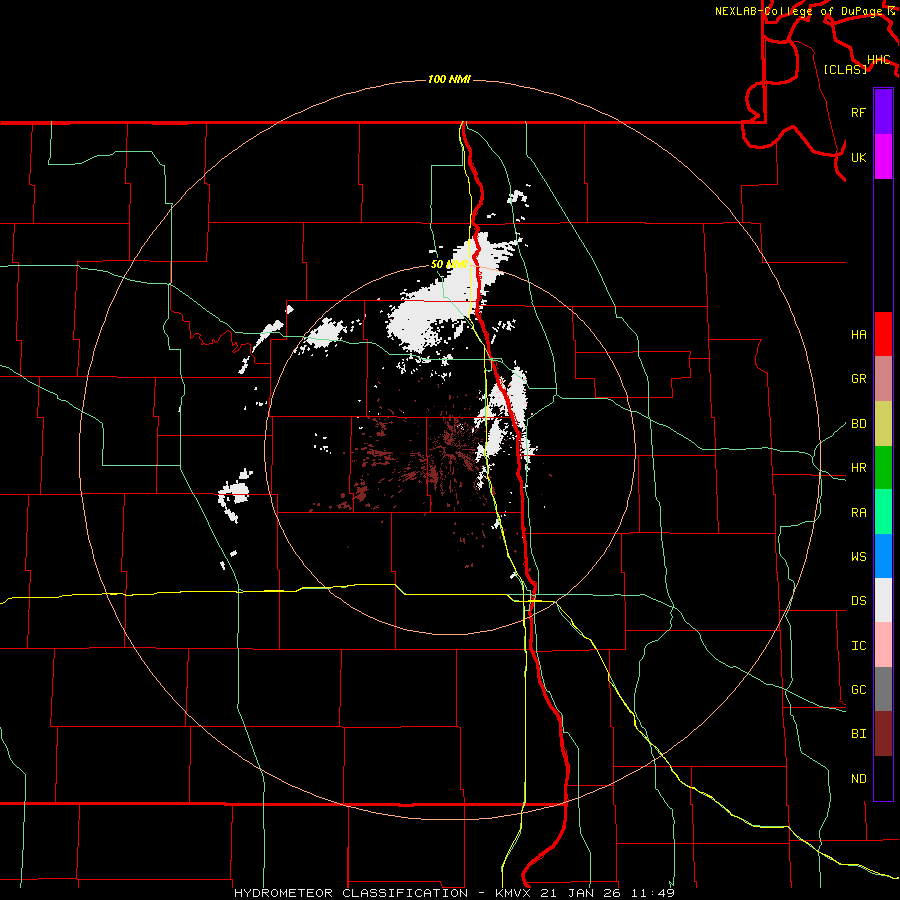Click the 'UK' legend label

coord(859,157)
